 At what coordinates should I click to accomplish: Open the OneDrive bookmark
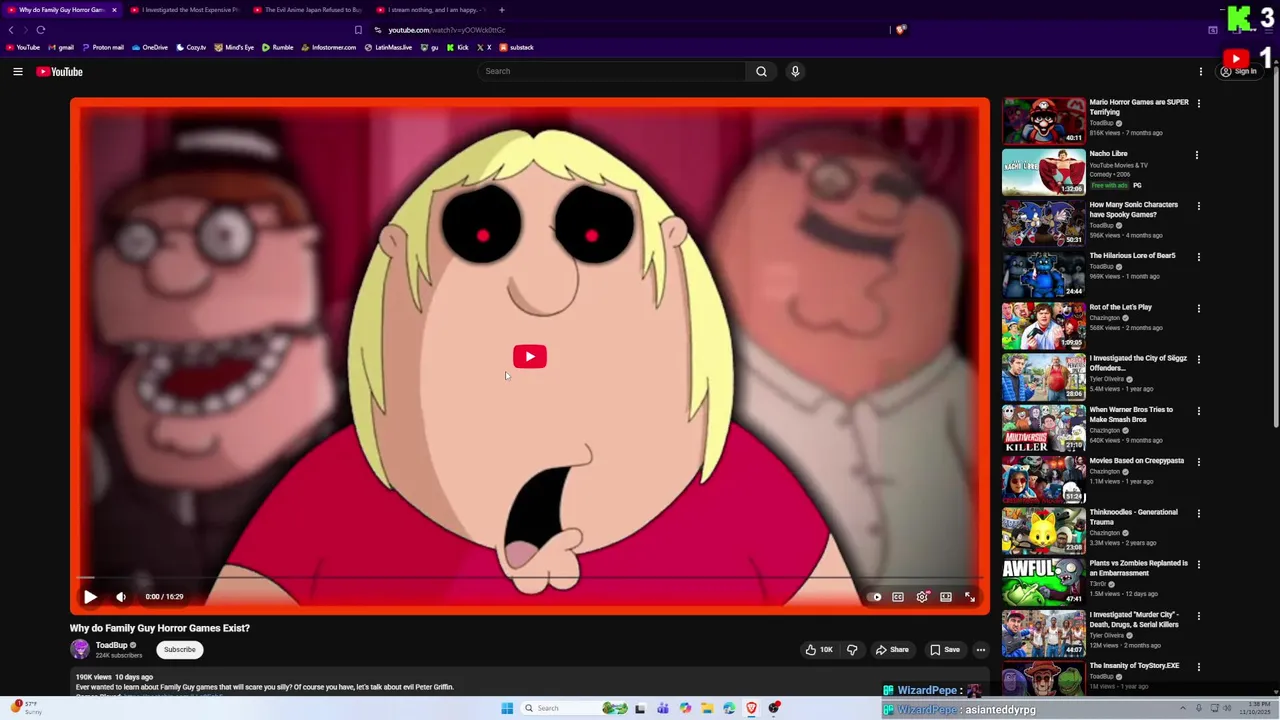coord(150,47)
